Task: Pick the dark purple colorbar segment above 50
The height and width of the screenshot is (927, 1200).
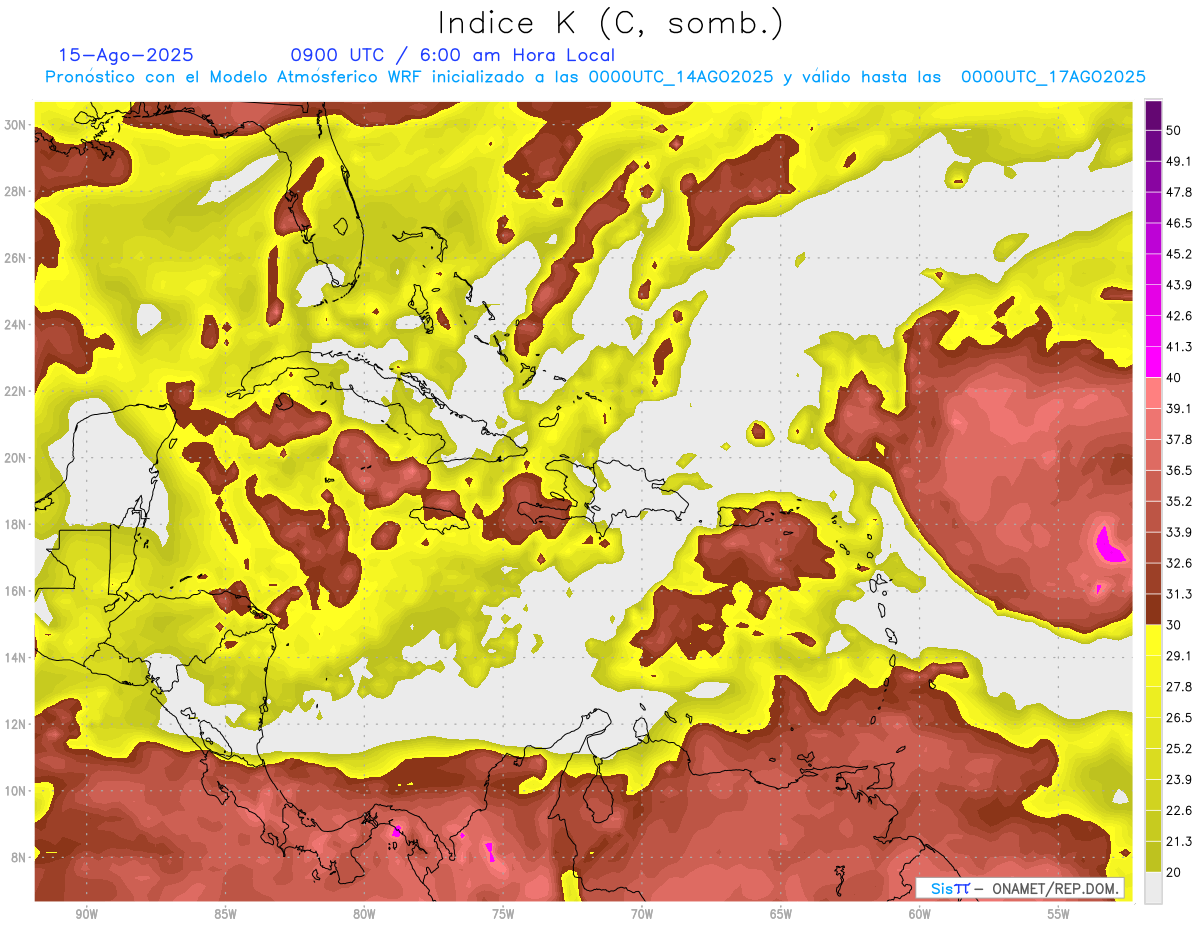Action: point(1153,115)
